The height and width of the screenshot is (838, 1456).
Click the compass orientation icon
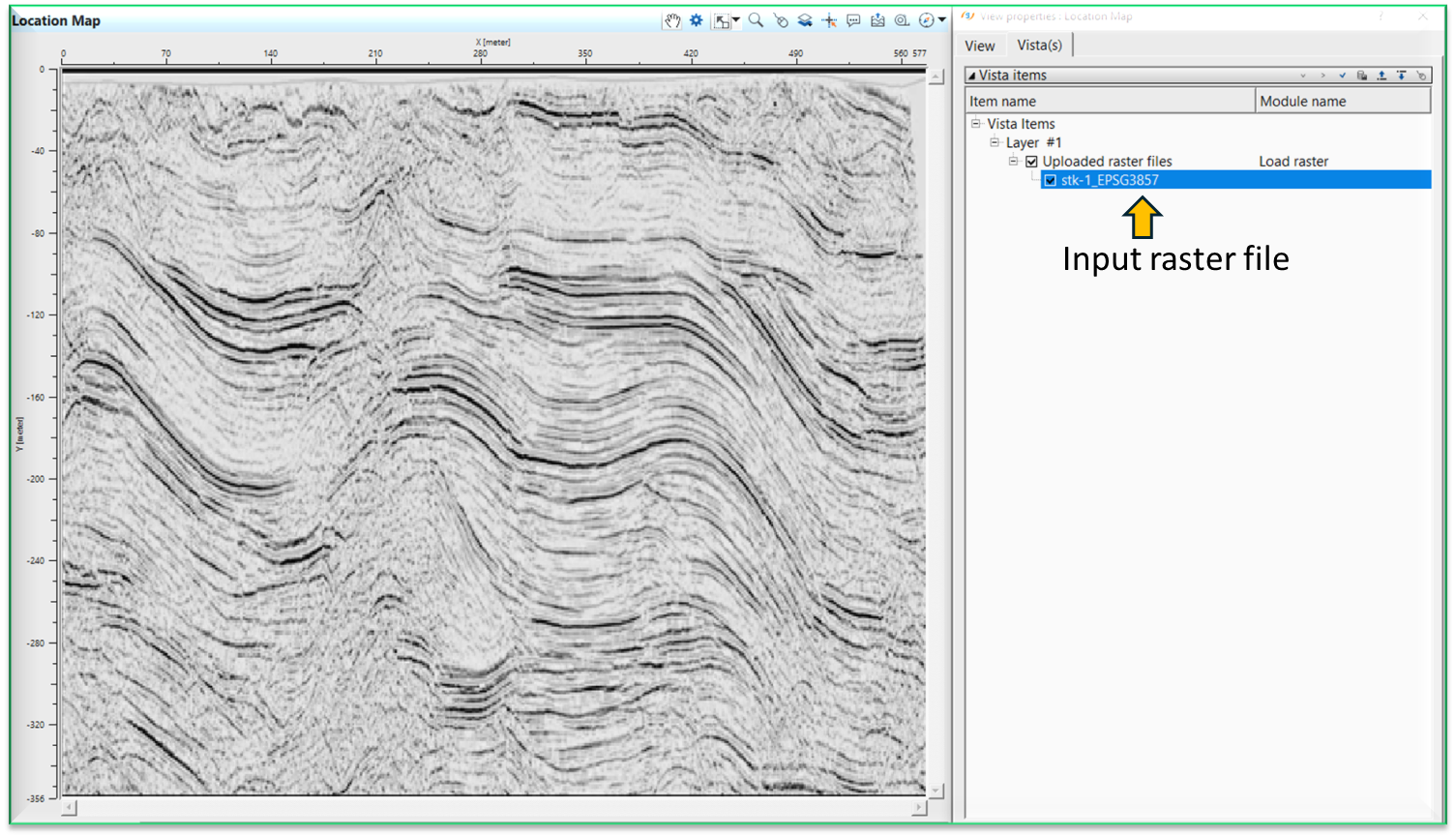coord(926,20)
